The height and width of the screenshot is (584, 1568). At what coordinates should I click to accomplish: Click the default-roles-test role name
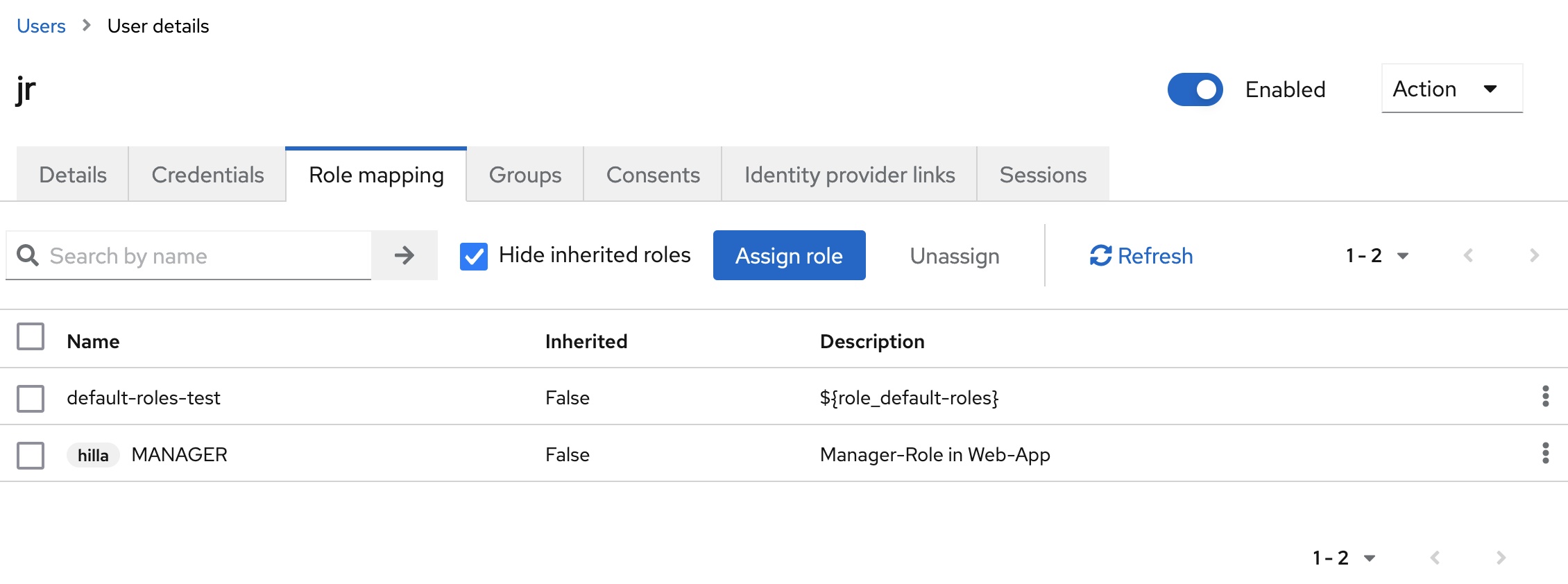coord(144,397)
